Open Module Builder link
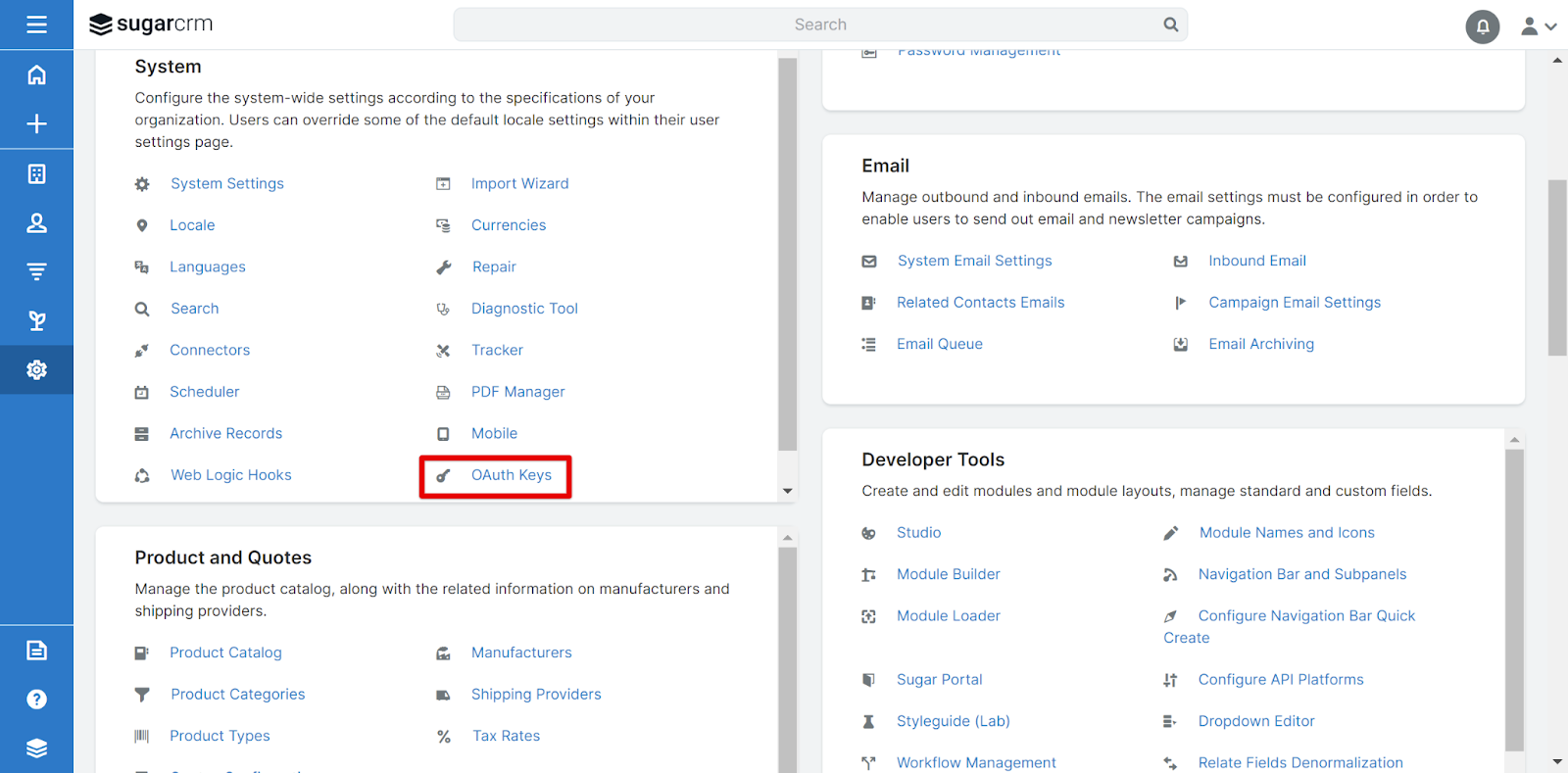1568x773 pixels. pos(949,574)
